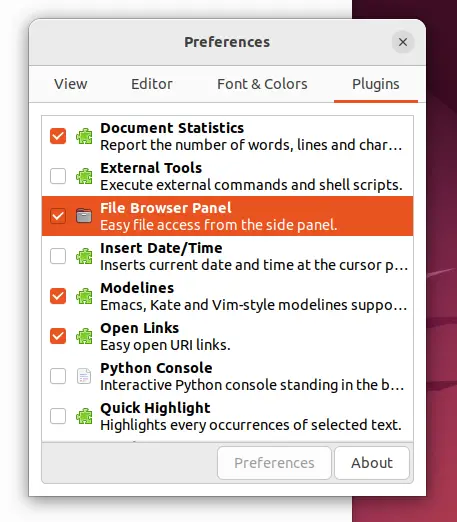Switch to the View tab

point(71,84)
